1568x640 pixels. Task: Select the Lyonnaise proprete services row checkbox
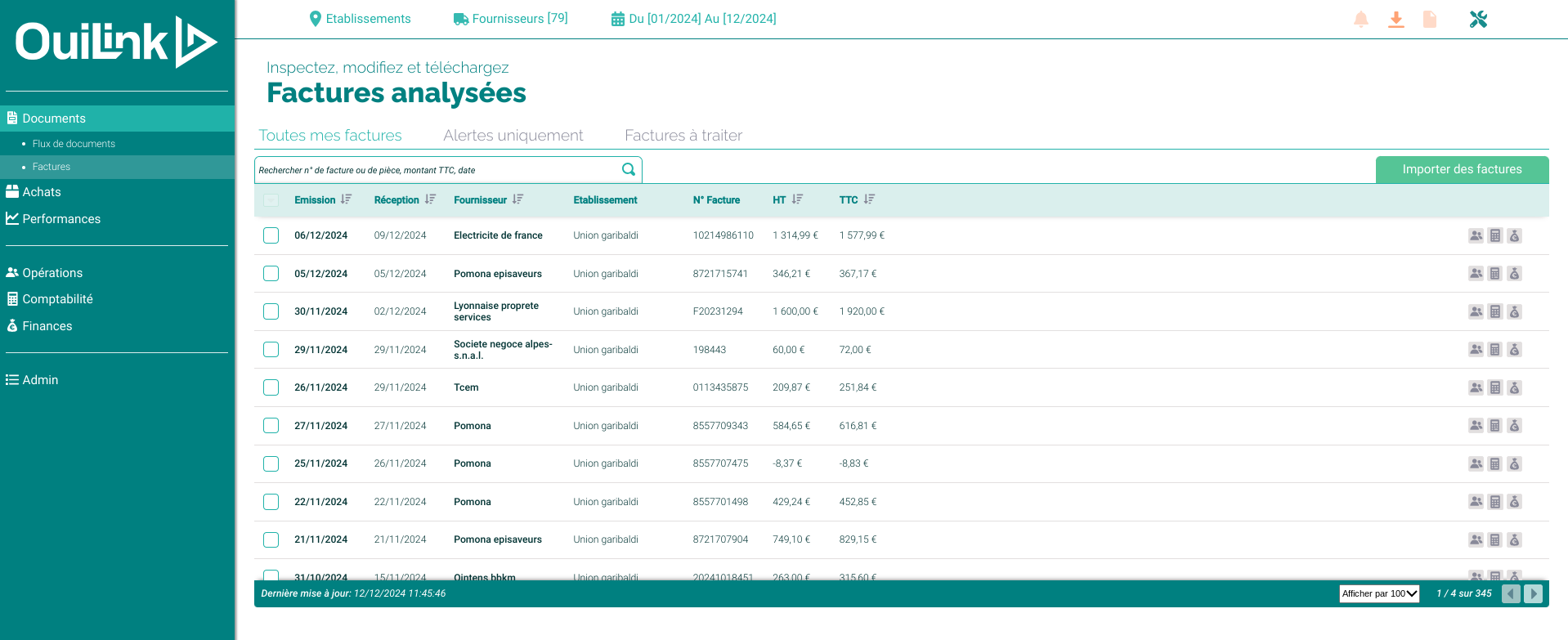271,311
